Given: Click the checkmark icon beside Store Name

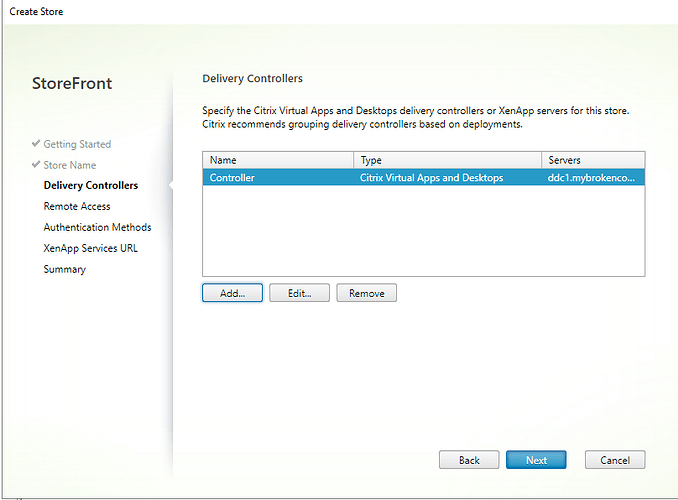Looking at the screenshot, I should [36, 165].
